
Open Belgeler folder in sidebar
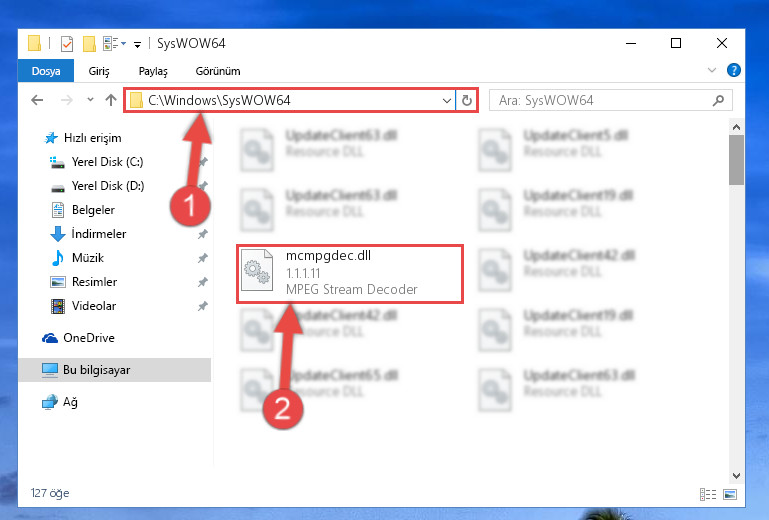[x=93, y=210]
